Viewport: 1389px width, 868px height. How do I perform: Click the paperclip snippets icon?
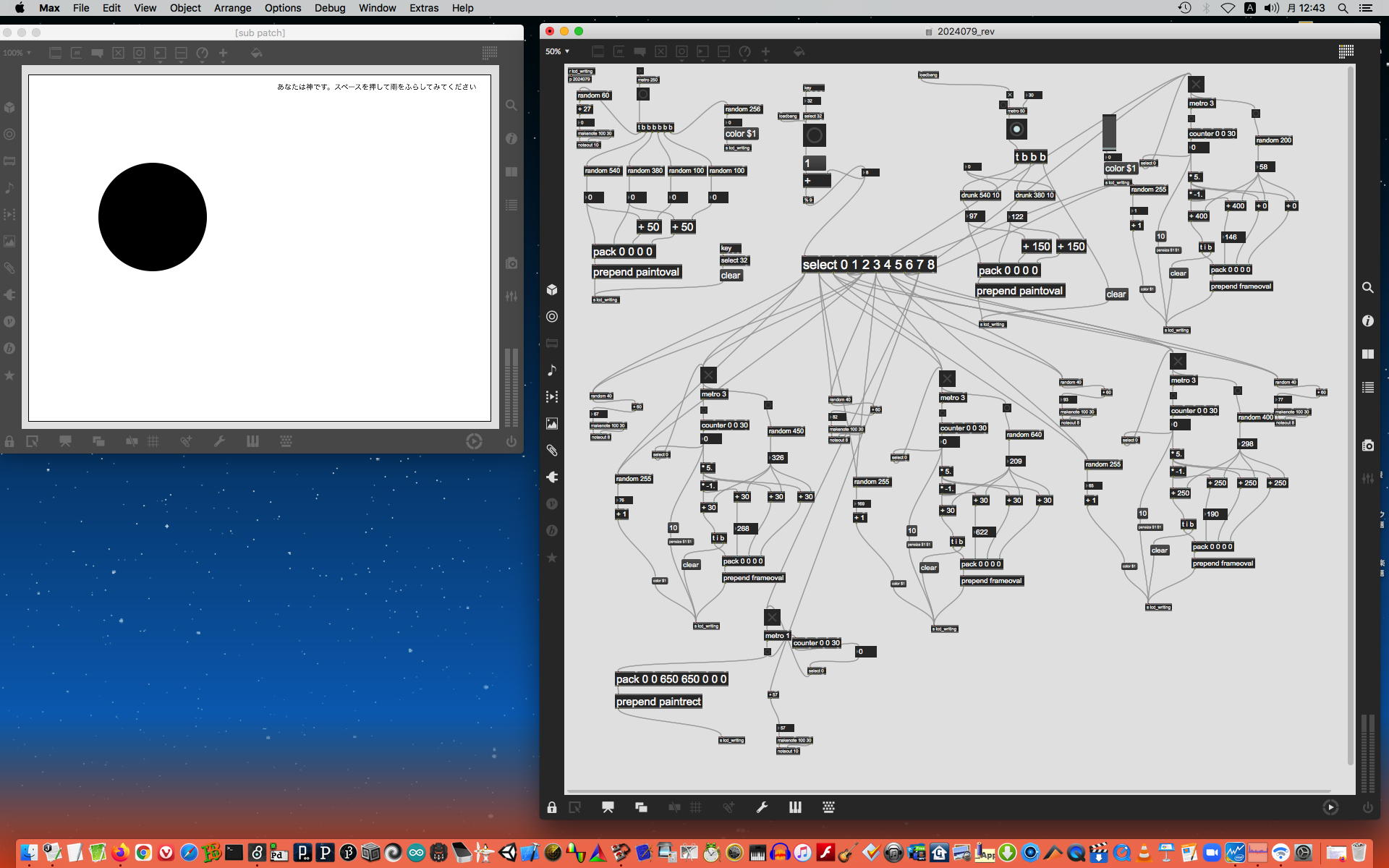552,450
